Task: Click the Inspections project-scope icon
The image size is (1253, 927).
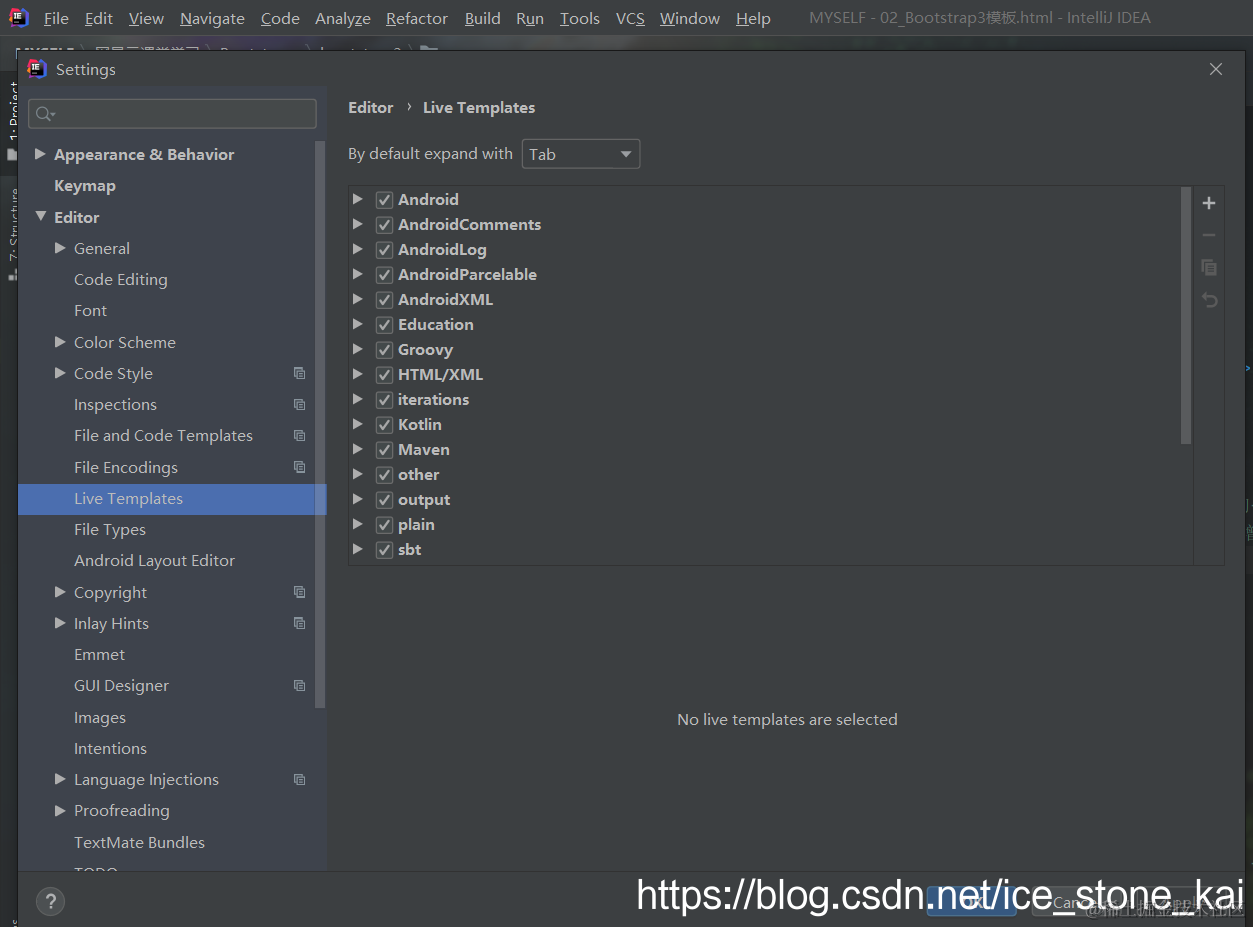Action: tap(299, 404)
